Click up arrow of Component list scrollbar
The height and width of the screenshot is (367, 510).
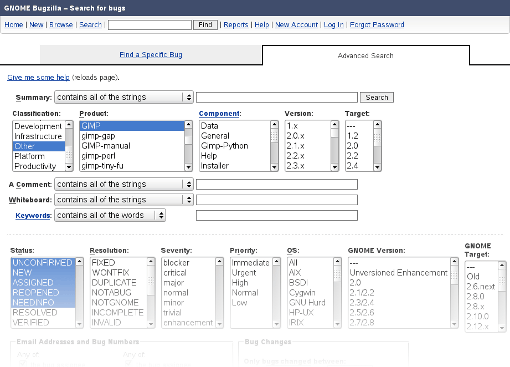274,125
